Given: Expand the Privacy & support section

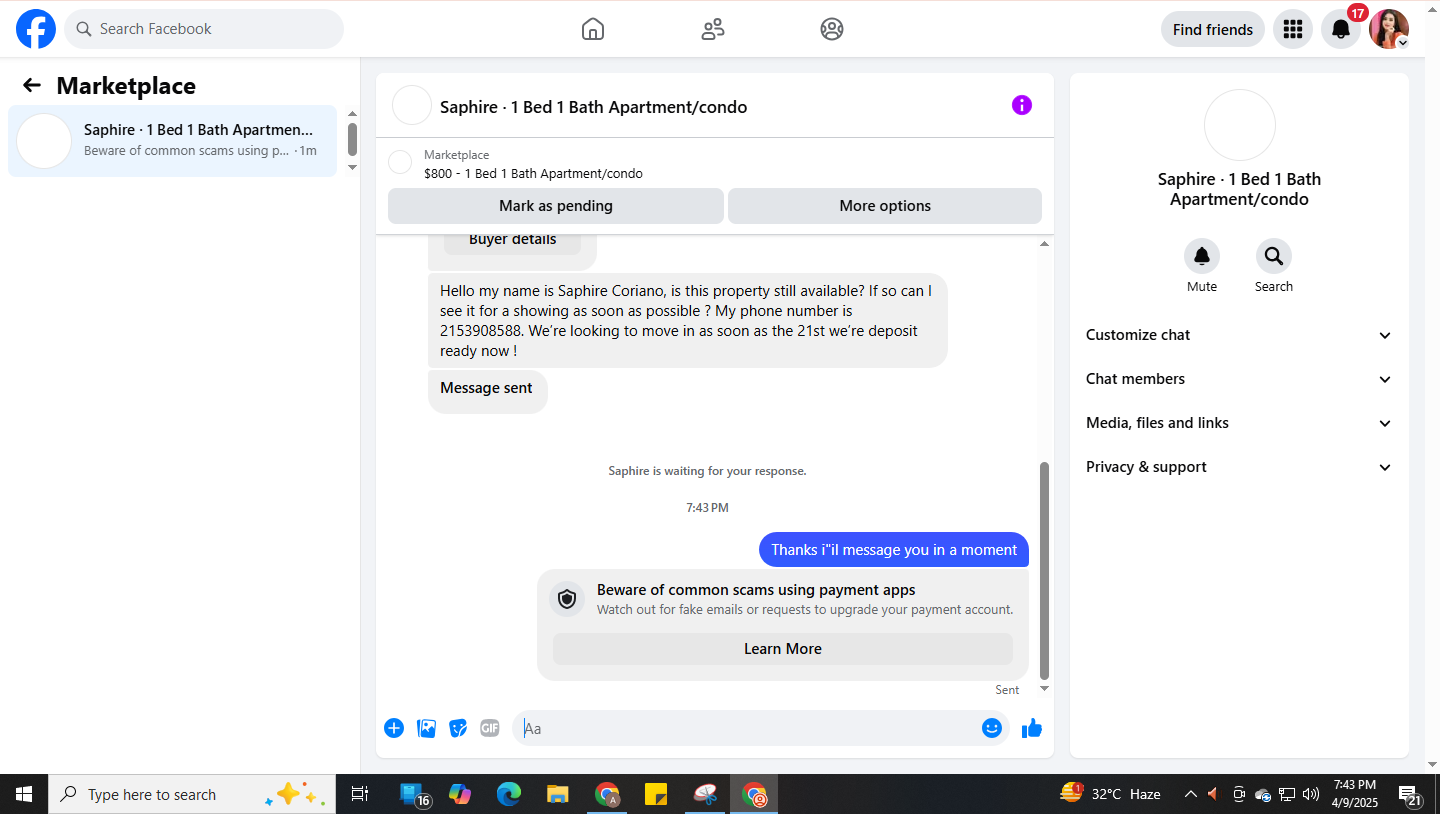Looking at the screenshot, I should (1239, 467).
